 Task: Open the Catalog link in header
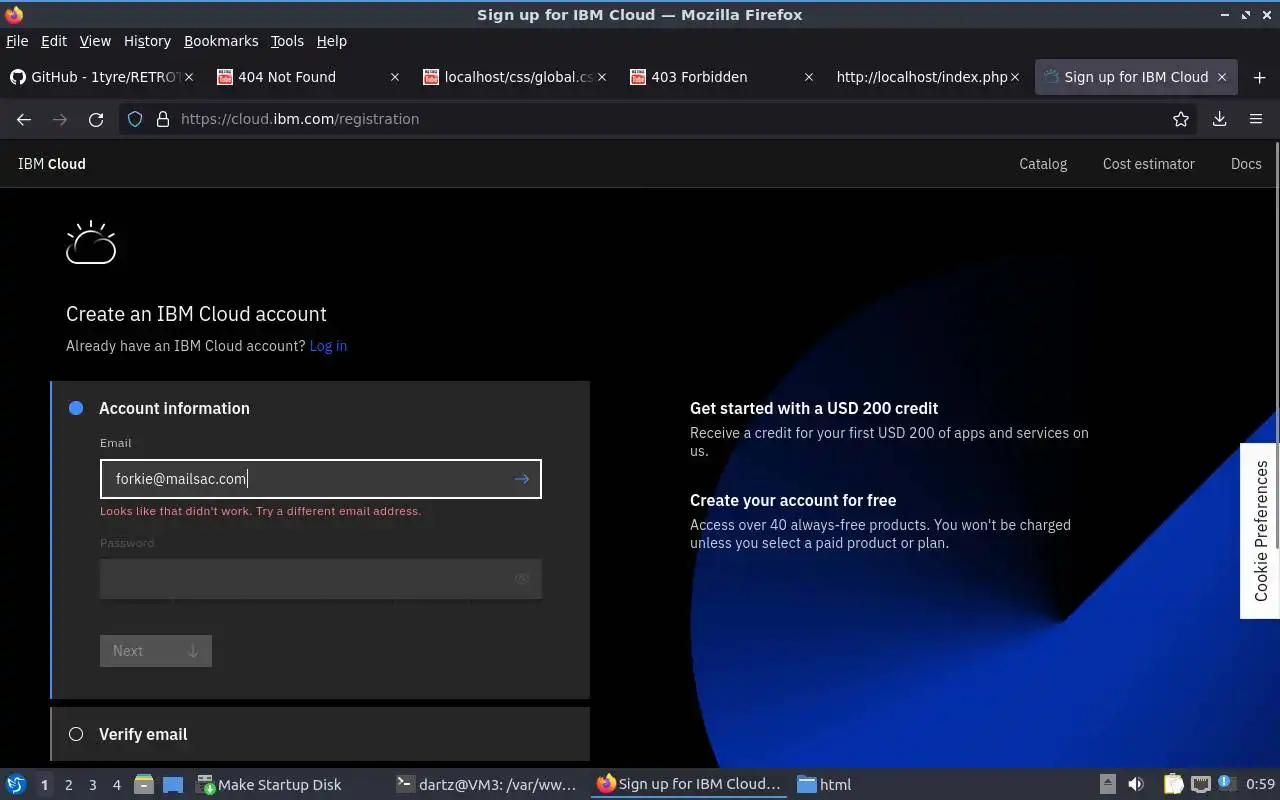coord(1043,164)
